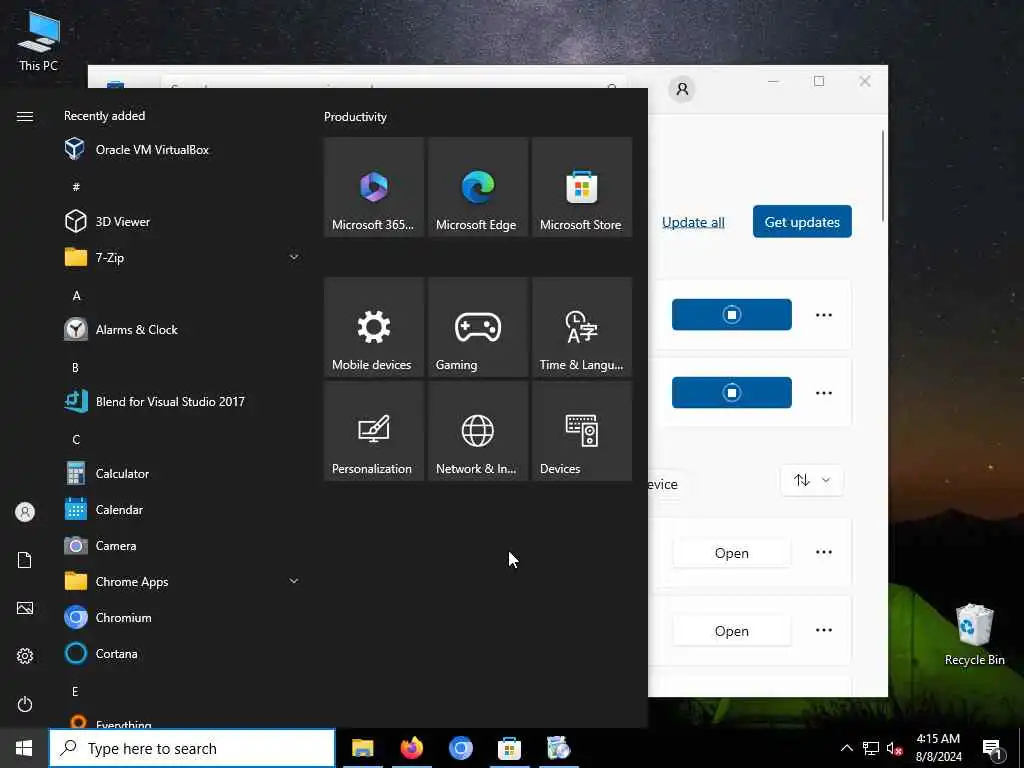Open more options for second updating app
The width and height of the screenshot is (1024, 768).
tap(824, 392)
